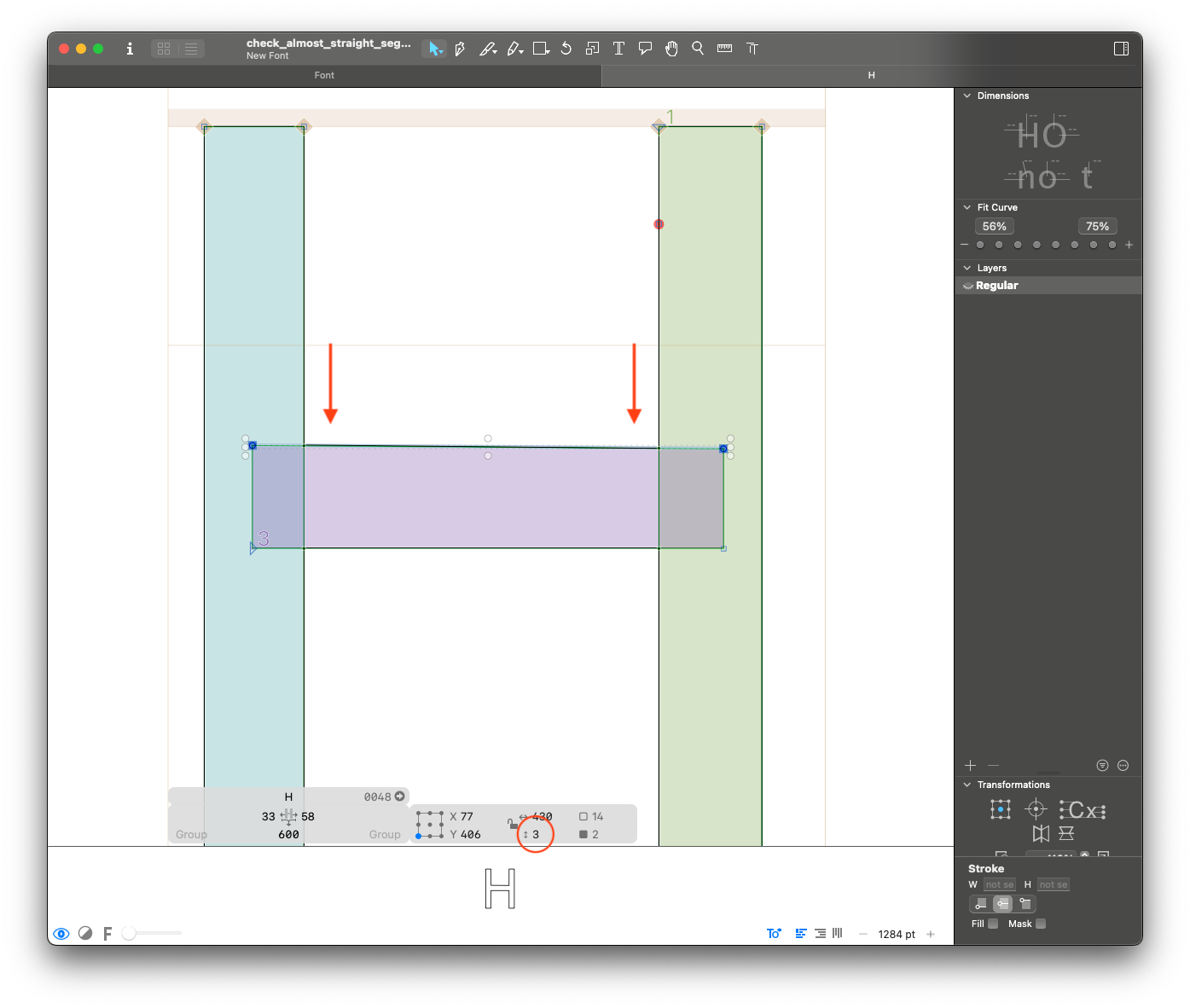Collapse the Transformations panel section
The height and width of the screenshot is (1008, 1190).
[967, 785]
